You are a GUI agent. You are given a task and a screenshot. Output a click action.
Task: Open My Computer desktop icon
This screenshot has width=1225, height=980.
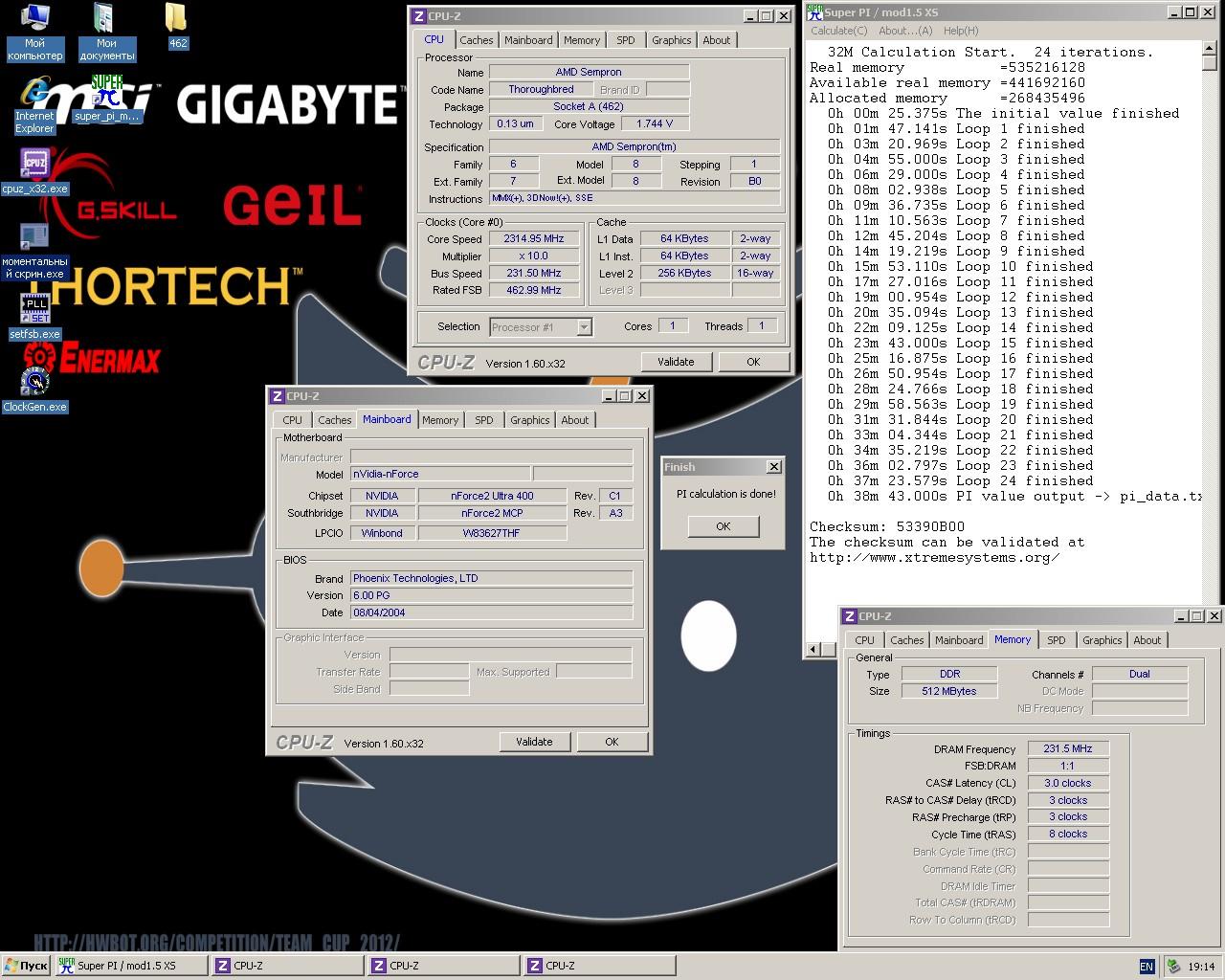pyautogui.click(x=34, y=32)
